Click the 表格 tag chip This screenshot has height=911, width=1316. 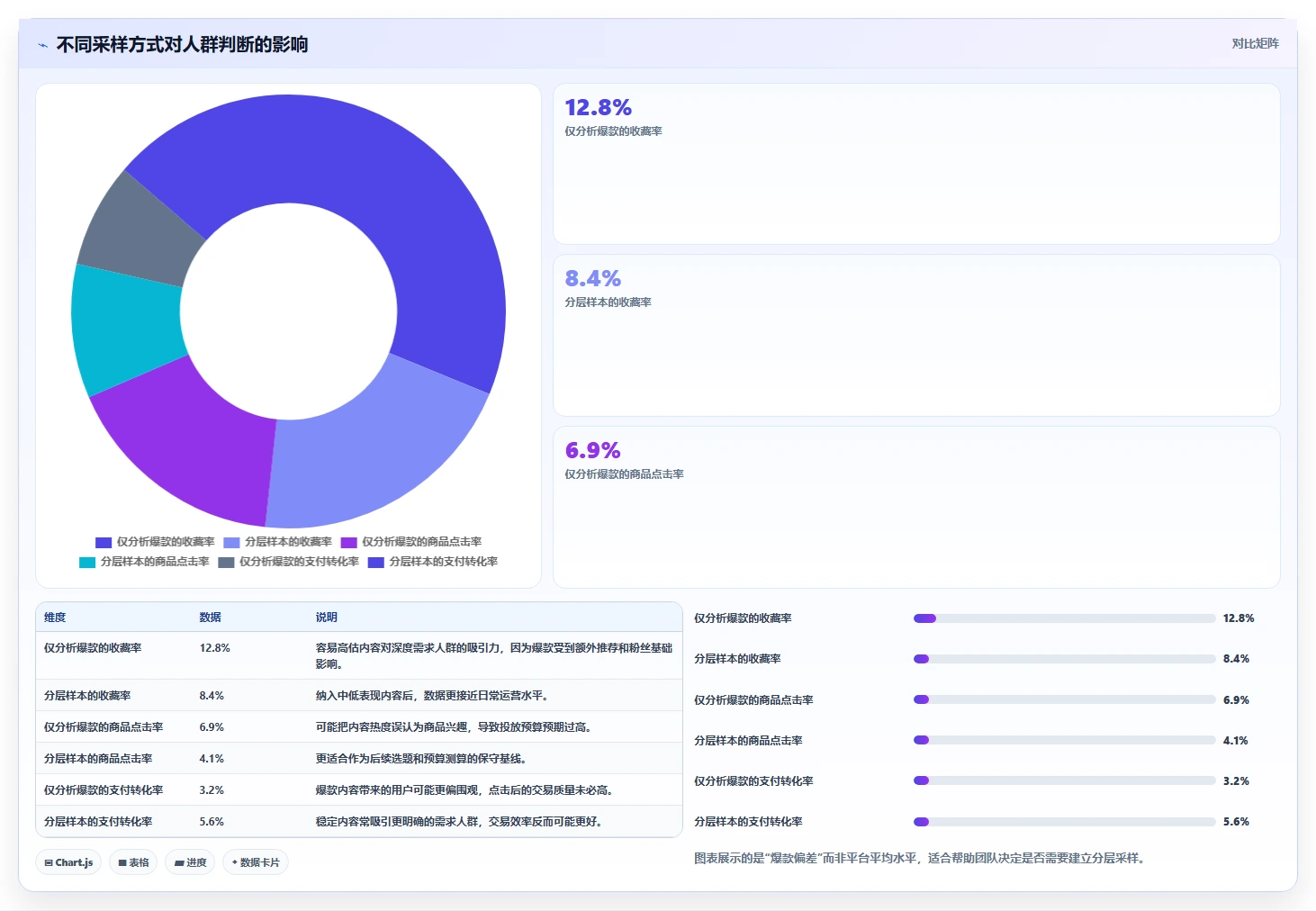(x=133, y=862)
